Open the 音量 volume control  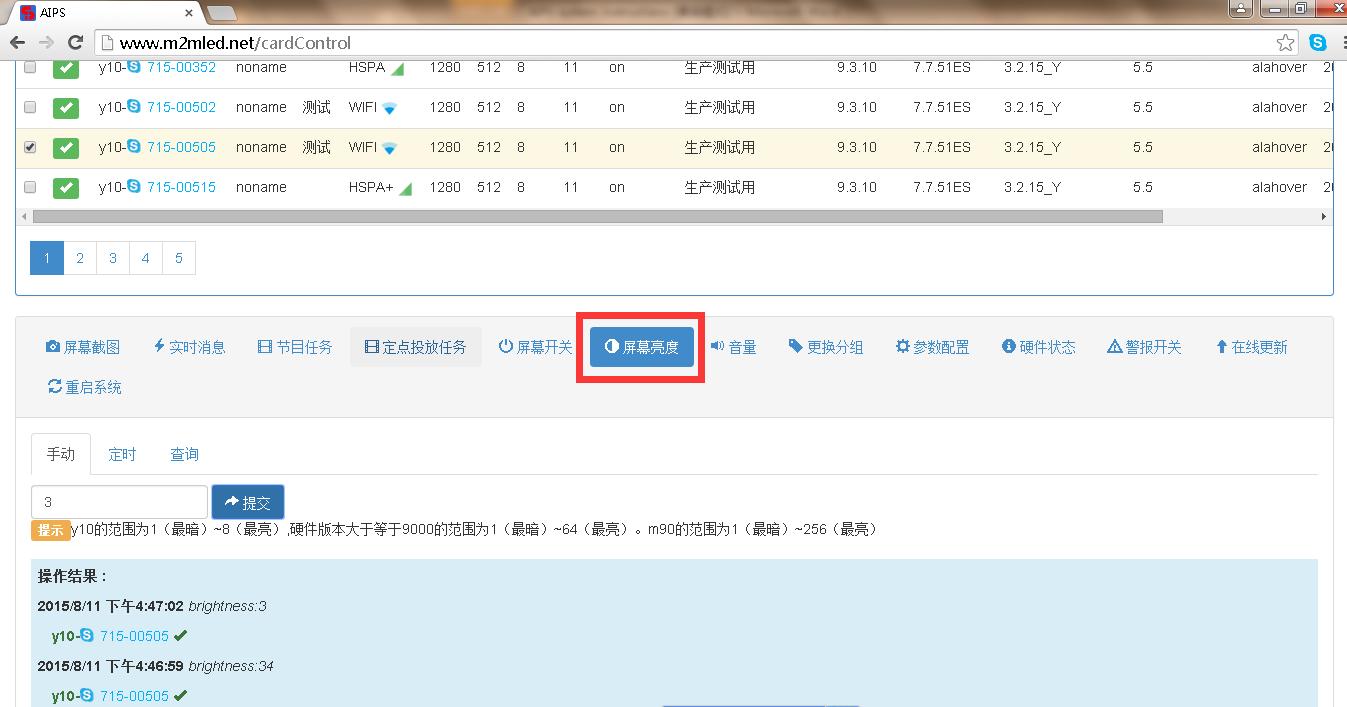click(x=733, y=347)
